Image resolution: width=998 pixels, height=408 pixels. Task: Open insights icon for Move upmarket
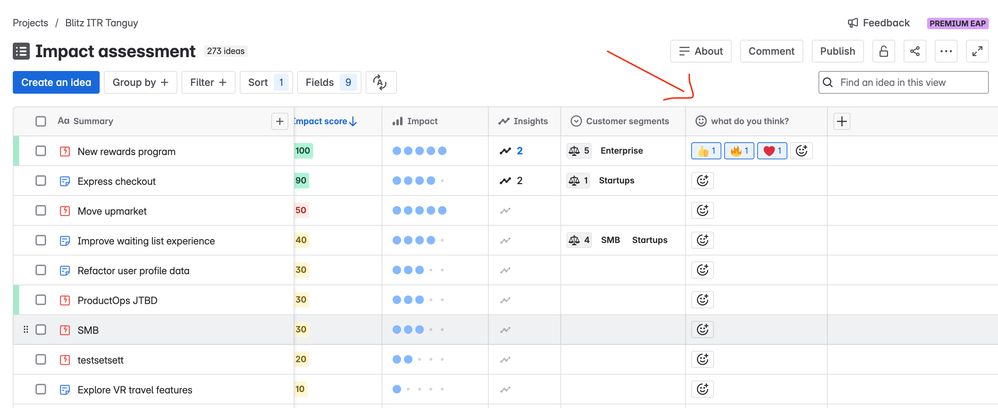point(505,211)
